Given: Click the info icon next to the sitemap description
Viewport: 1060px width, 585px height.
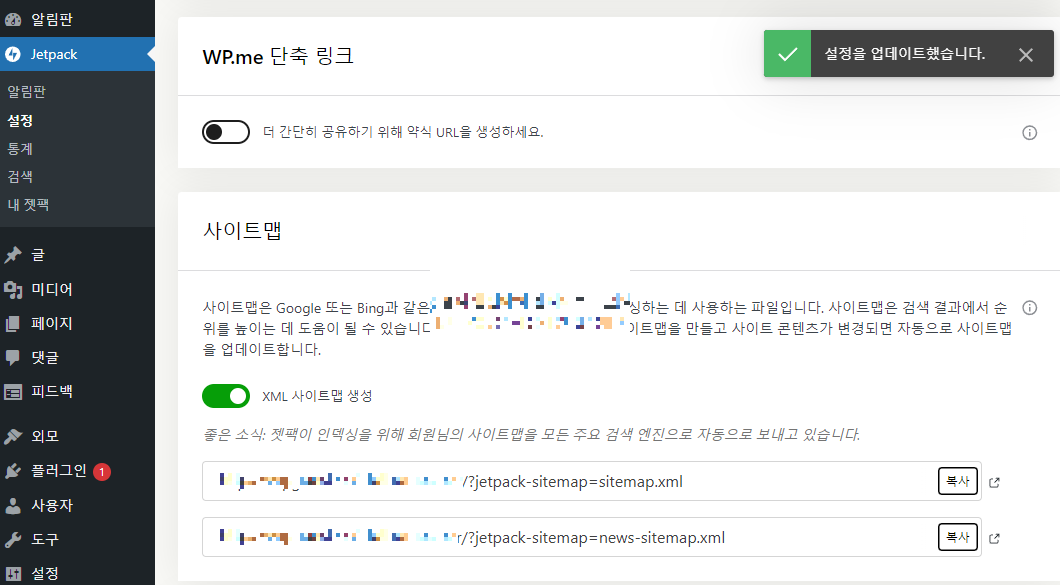Looking at the screenshot, I should (1030, 308).
